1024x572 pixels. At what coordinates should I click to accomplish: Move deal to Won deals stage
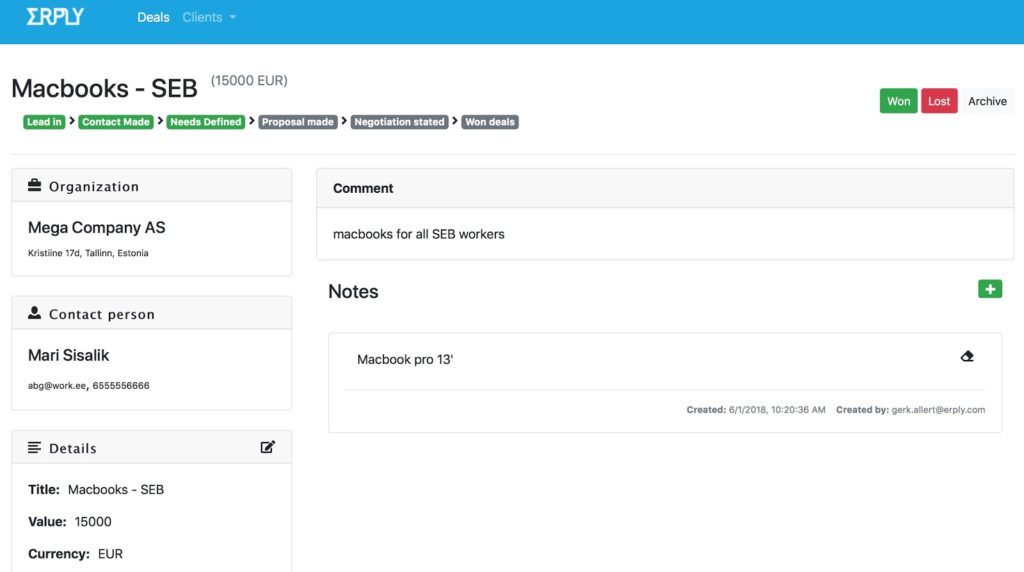tap(490, 122)
